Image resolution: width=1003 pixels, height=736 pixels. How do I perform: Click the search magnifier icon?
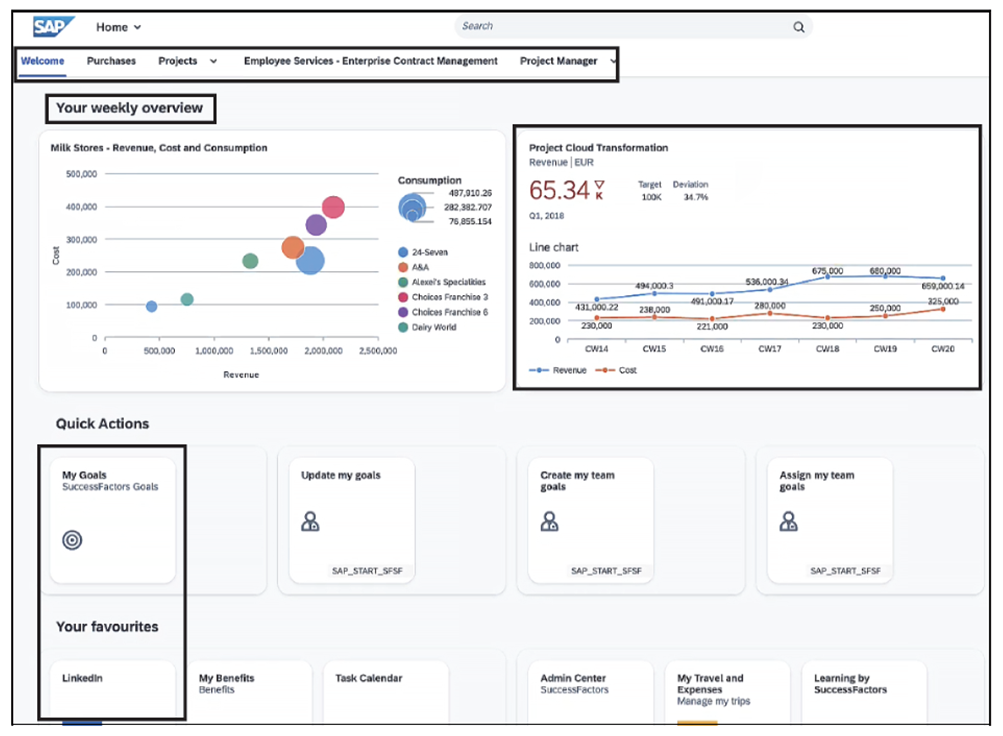pos(798,27)
